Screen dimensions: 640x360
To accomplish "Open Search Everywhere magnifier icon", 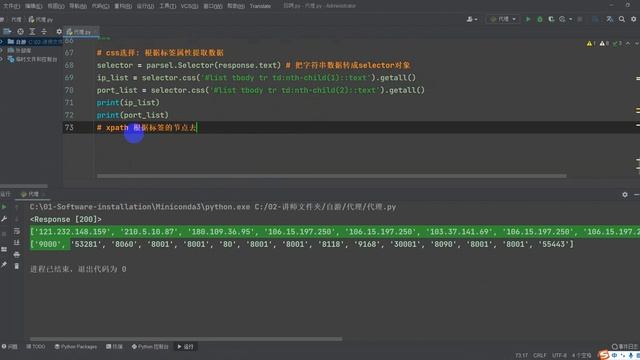I will 622,19.
